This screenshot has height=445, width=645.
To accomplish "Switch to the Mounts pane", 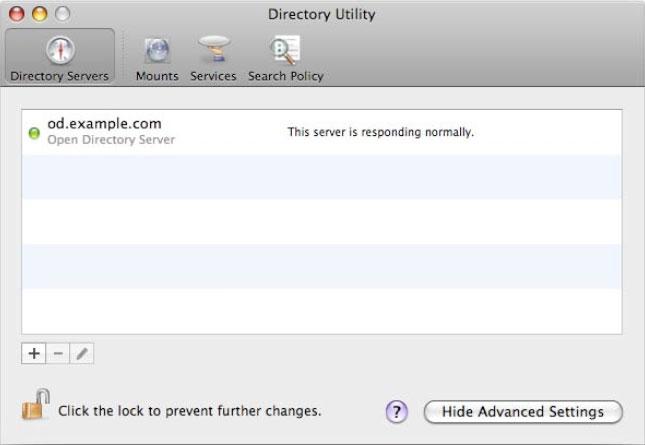I will [x=157, y=58].
